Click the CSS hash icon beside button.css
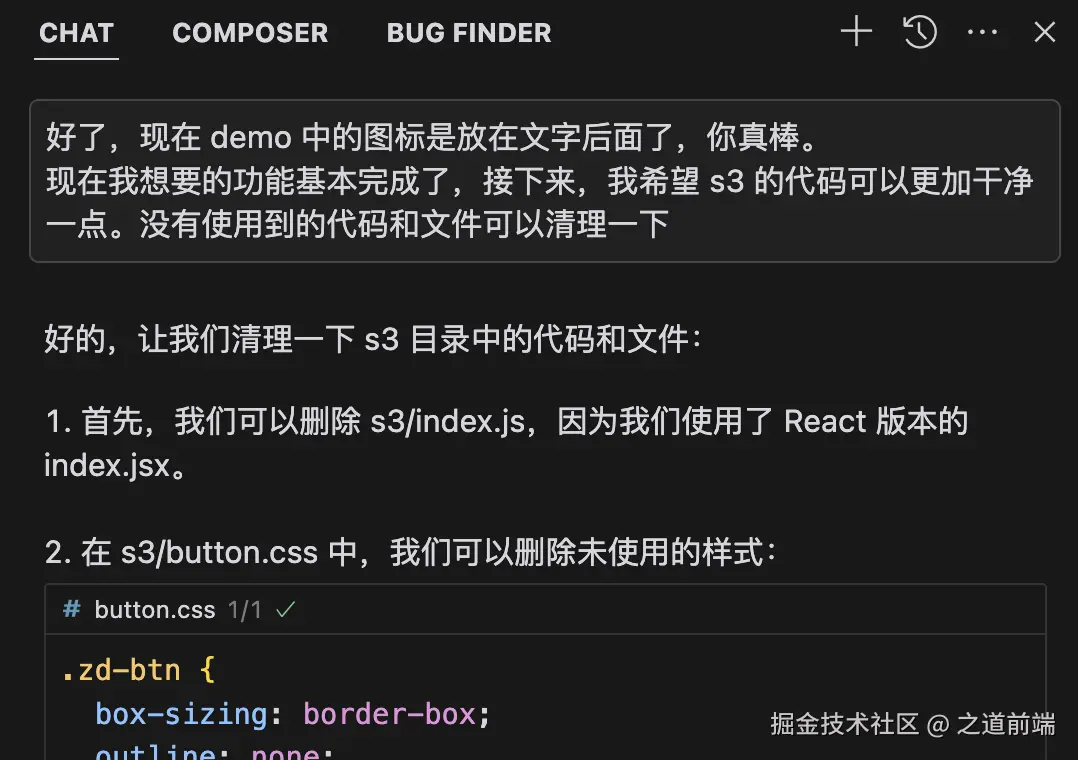Screen dimensions: 1078x760 (71, 609)
